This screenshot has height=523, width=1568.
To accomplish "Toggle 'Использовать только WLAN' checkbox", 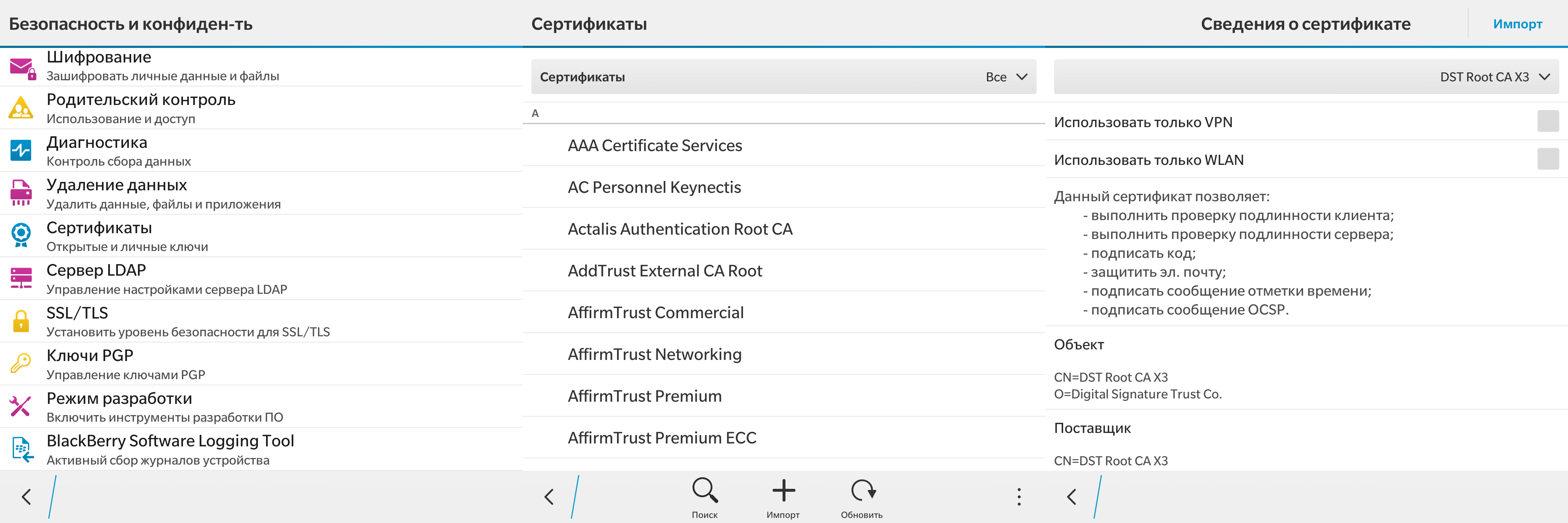I will [1548, 159].
